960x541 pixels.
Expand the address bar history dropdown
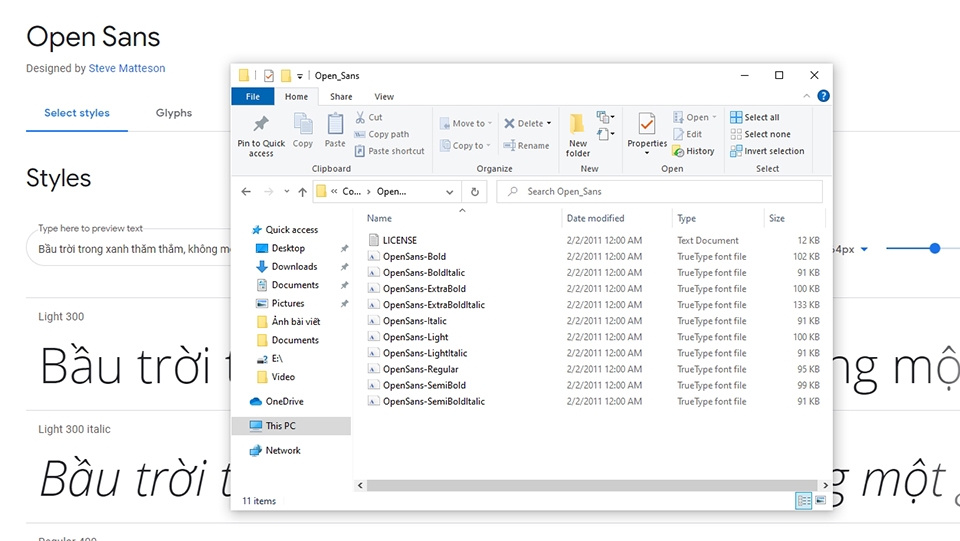[449, 192]
